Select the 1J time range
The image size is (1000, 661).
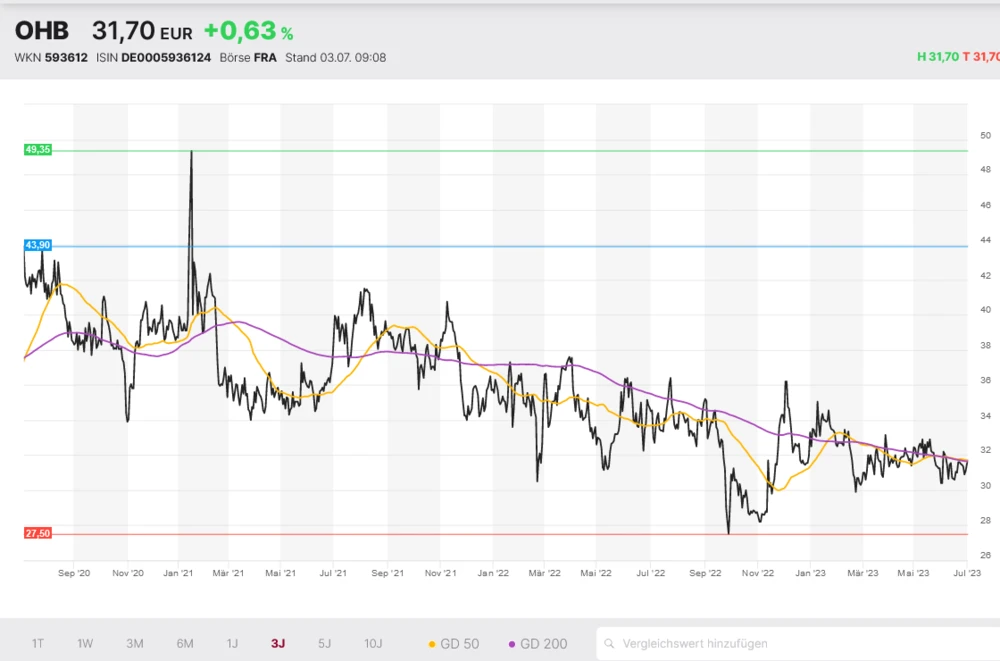232,644
